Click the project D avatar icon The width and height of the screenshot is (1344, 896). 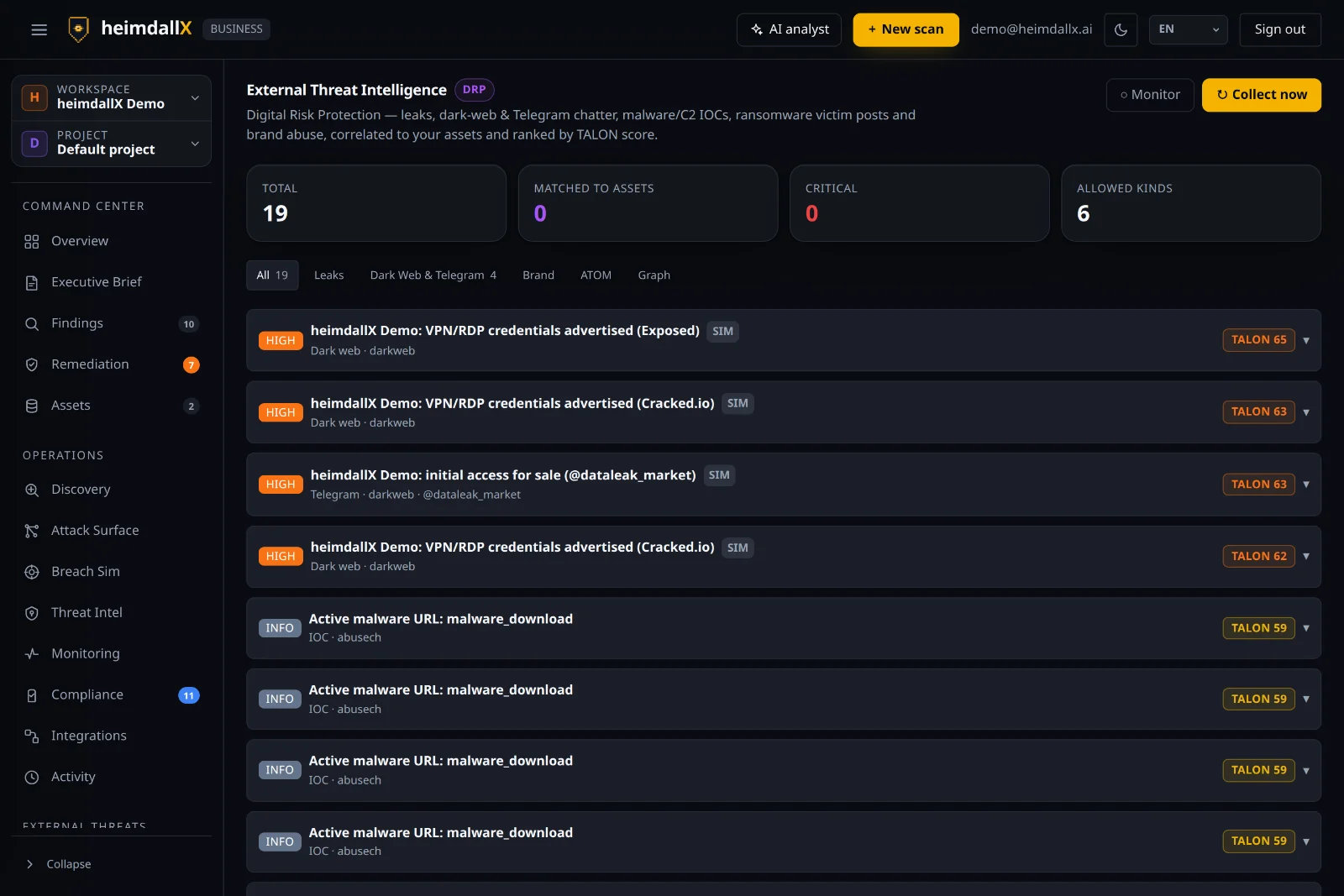(34, 144)
